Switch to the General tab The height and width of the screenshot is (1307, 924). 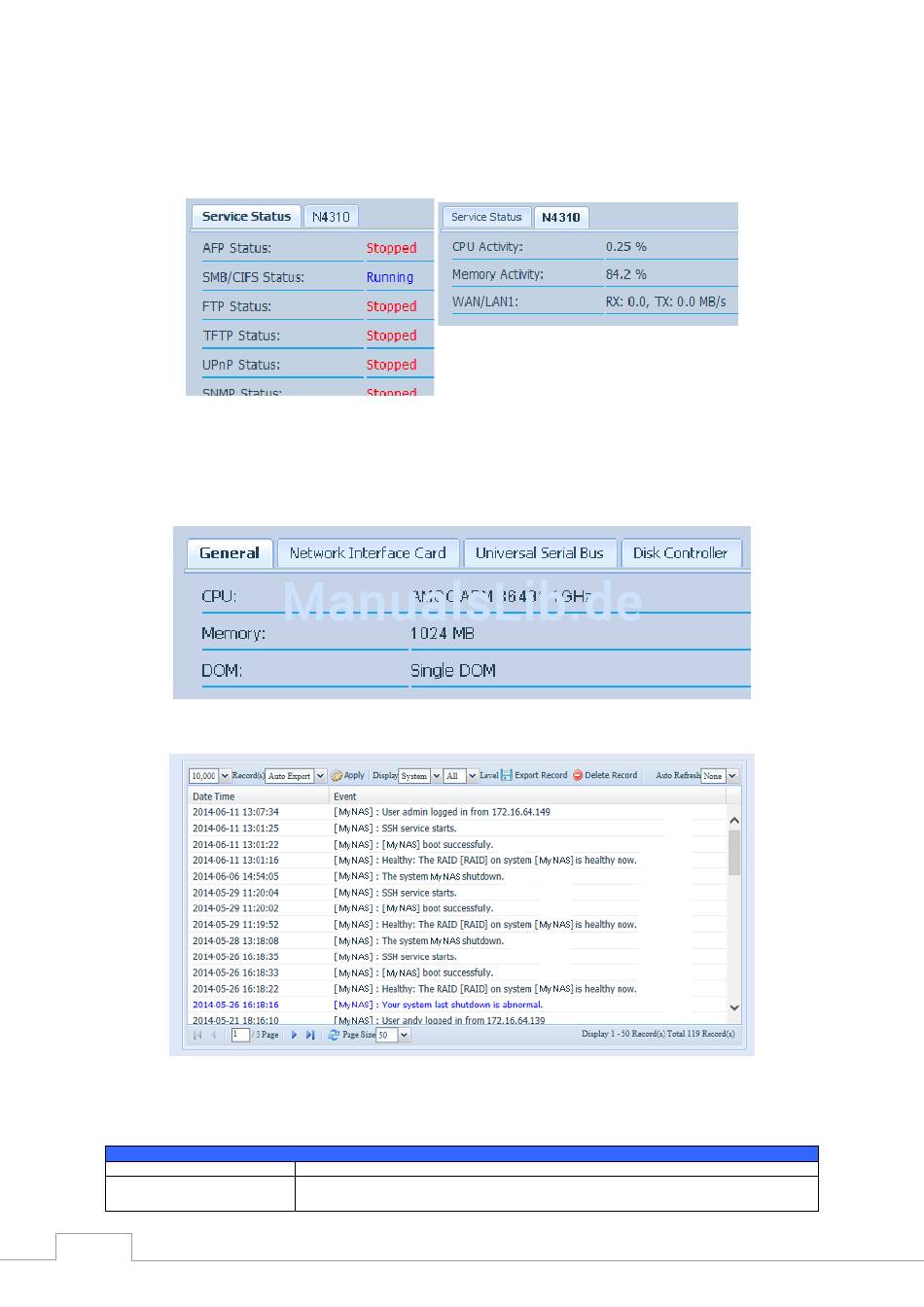[230, 553]
